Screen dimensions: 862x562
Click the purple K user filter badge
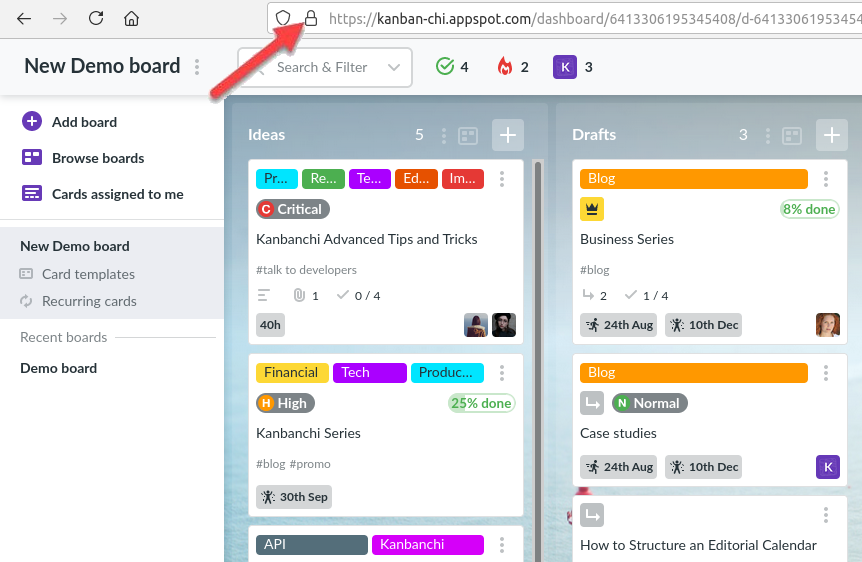click(x=565, y=67)
